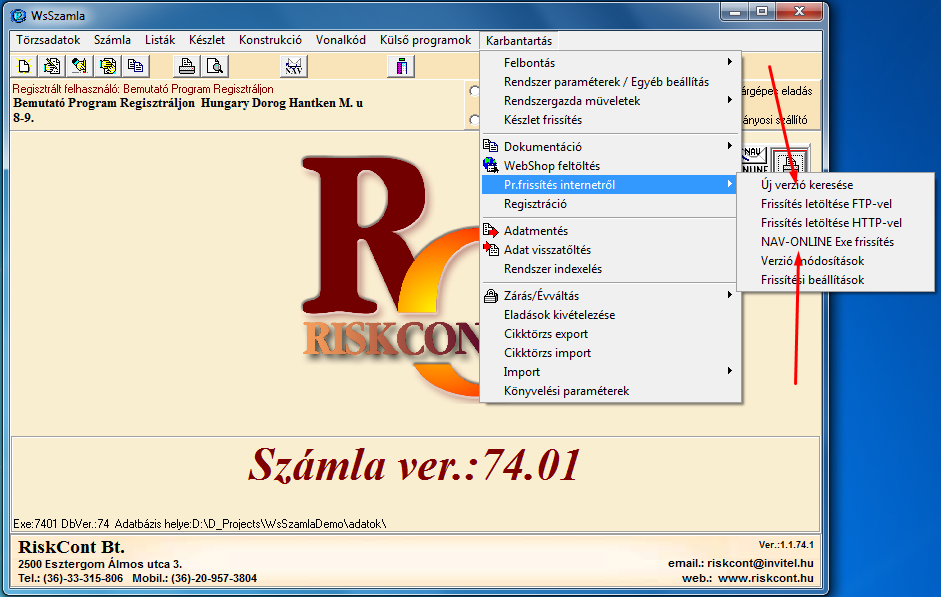Select the column statistics toolbar icon
Screen dimensions: 941x597
click(x=403, y=66)
